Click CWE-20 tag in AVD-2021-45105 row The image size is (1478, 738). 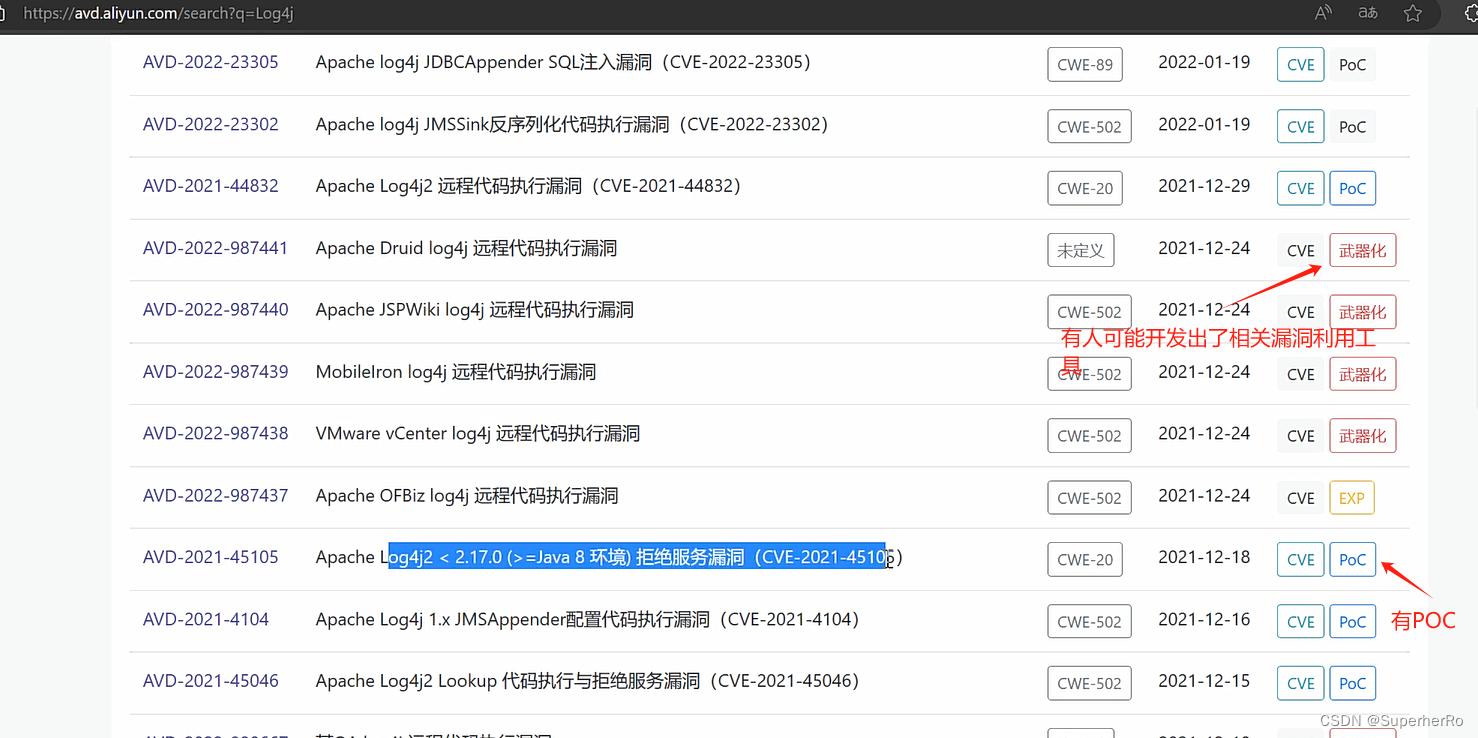coord(1085,560)
